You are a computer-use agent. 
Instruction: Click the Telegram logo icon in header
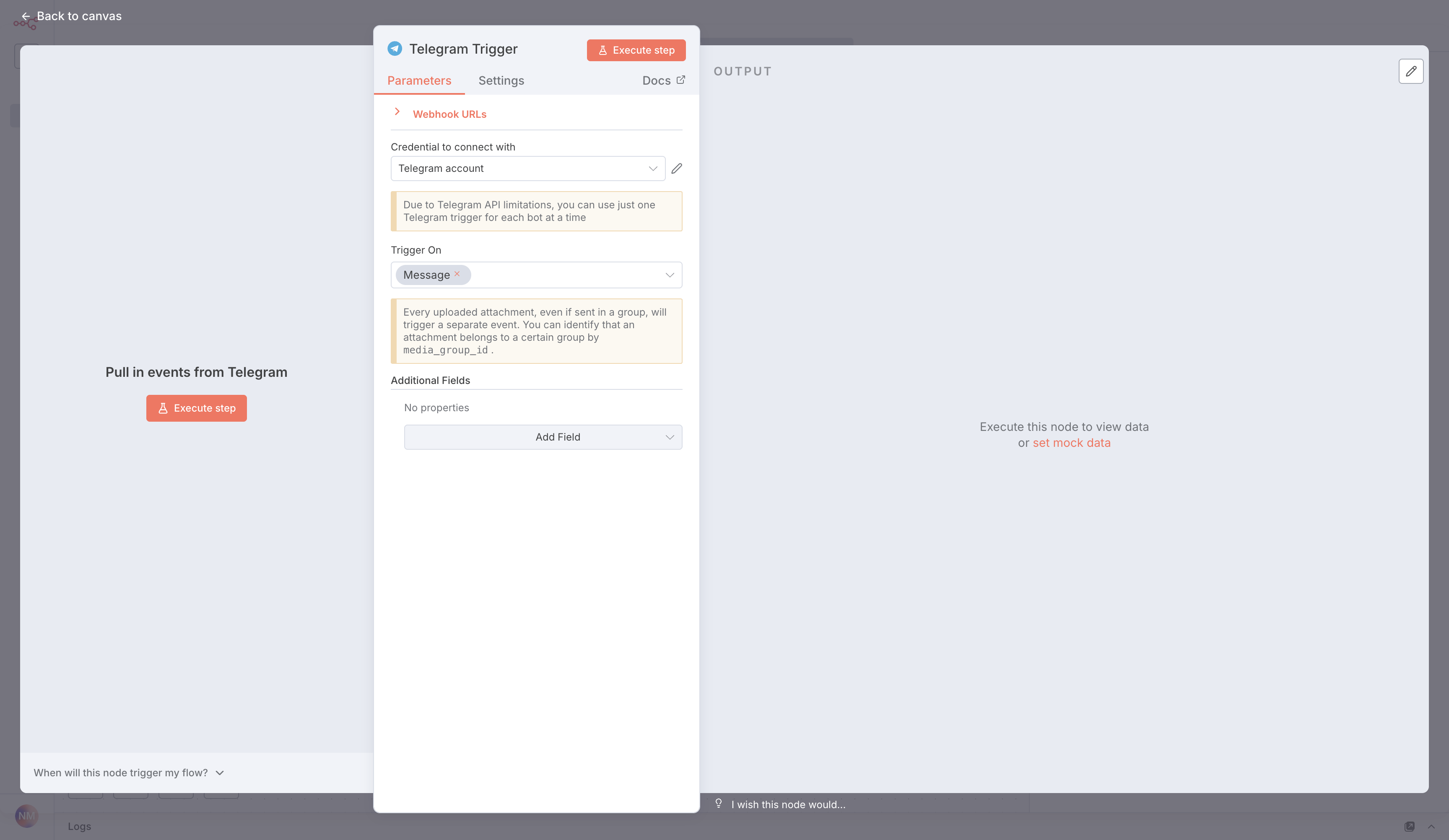pos(395,49)
